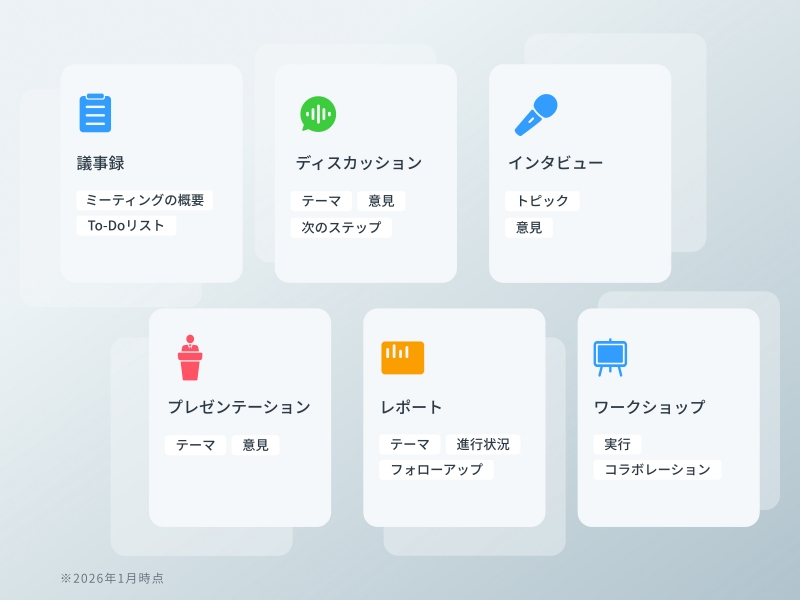
Task: Pick the 実行 tag under ワークショップ
Action: click(617, 444)
